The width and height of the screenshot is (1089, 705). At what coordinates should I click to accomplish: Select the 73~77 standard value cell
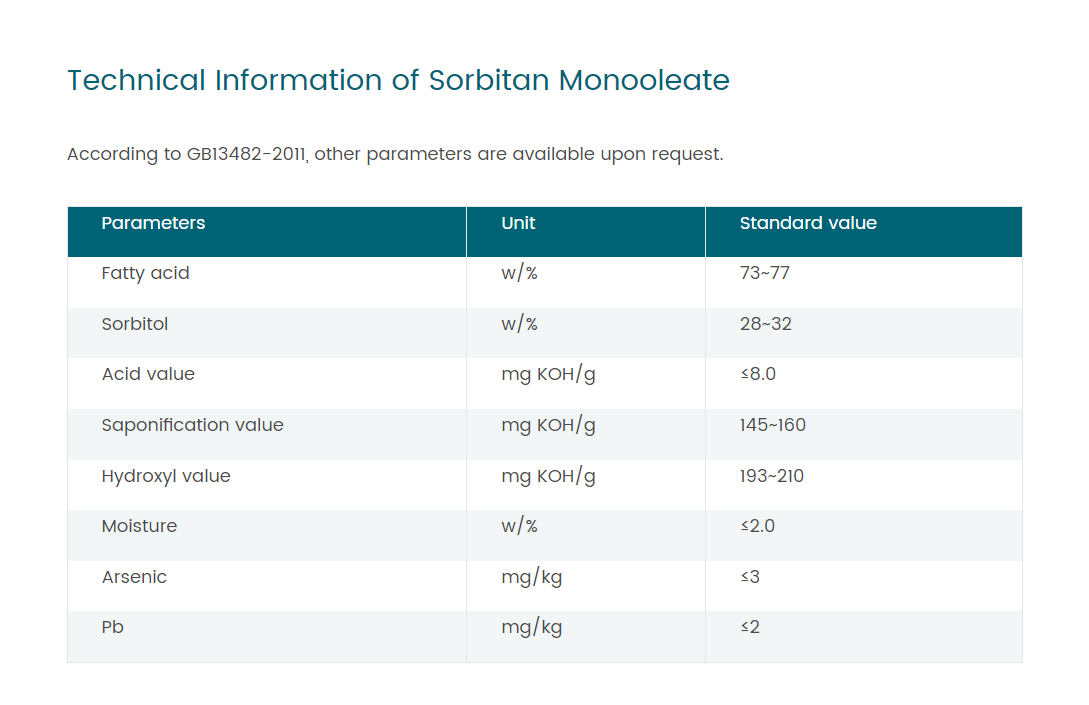pos(765,273)
